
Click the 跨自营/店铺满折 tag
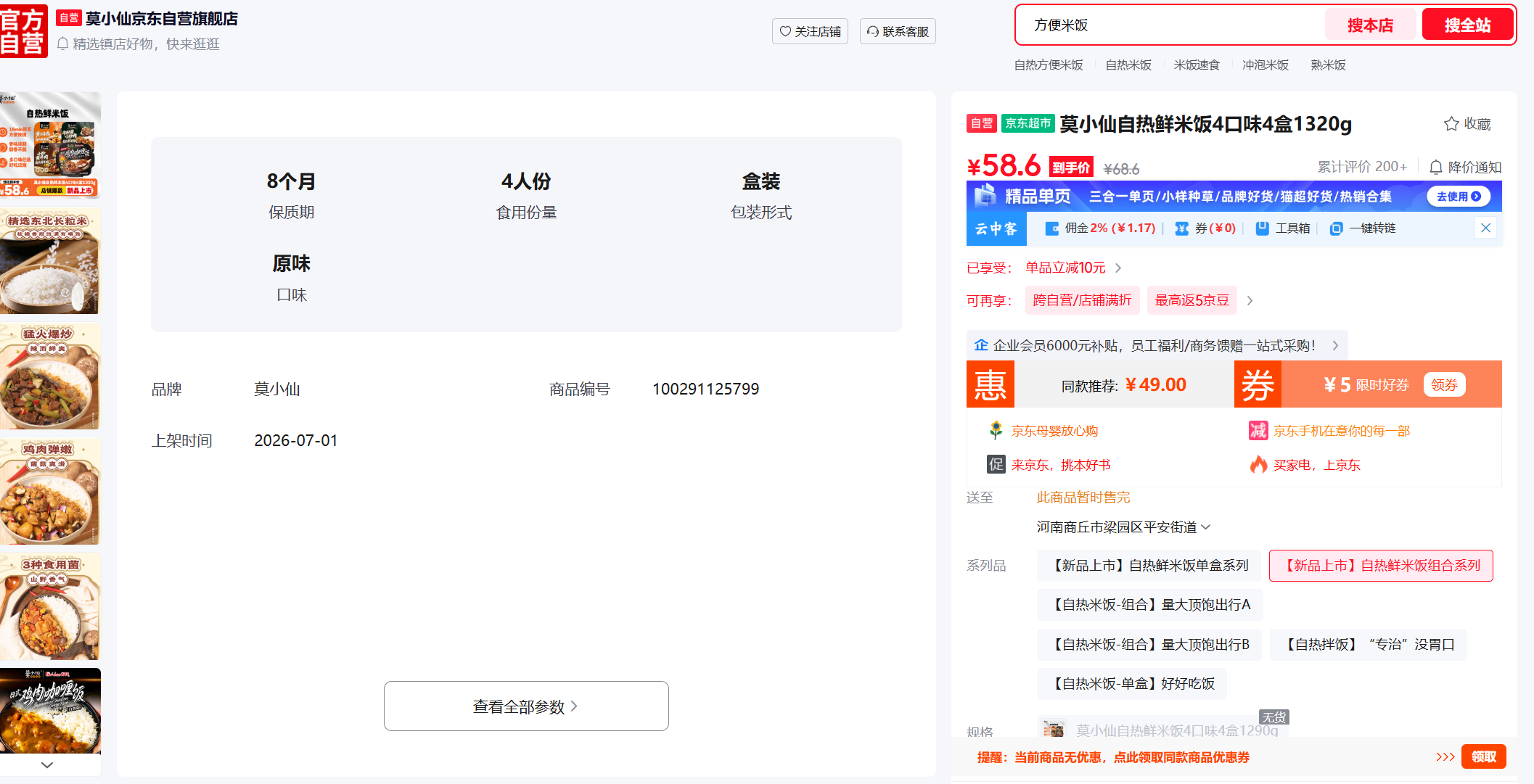tap(1082, 300)
